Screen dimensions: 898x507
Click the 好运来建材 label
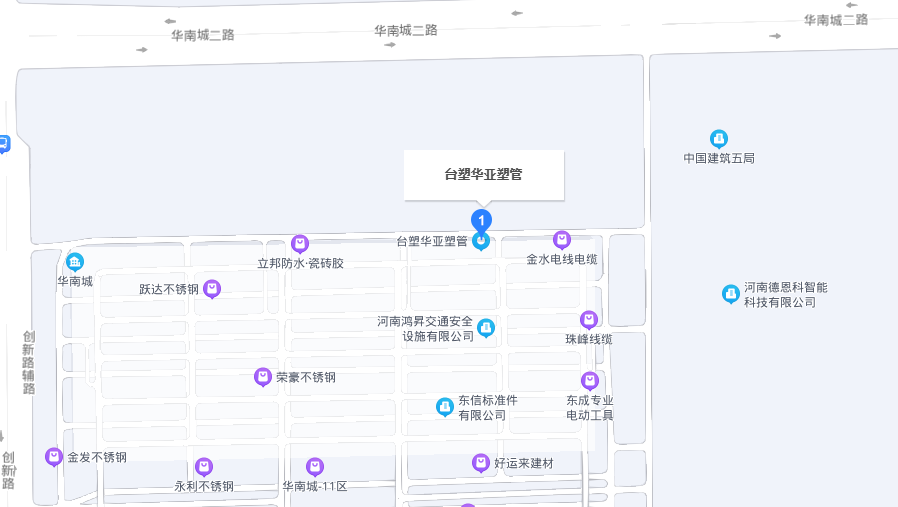click(523, 463)
